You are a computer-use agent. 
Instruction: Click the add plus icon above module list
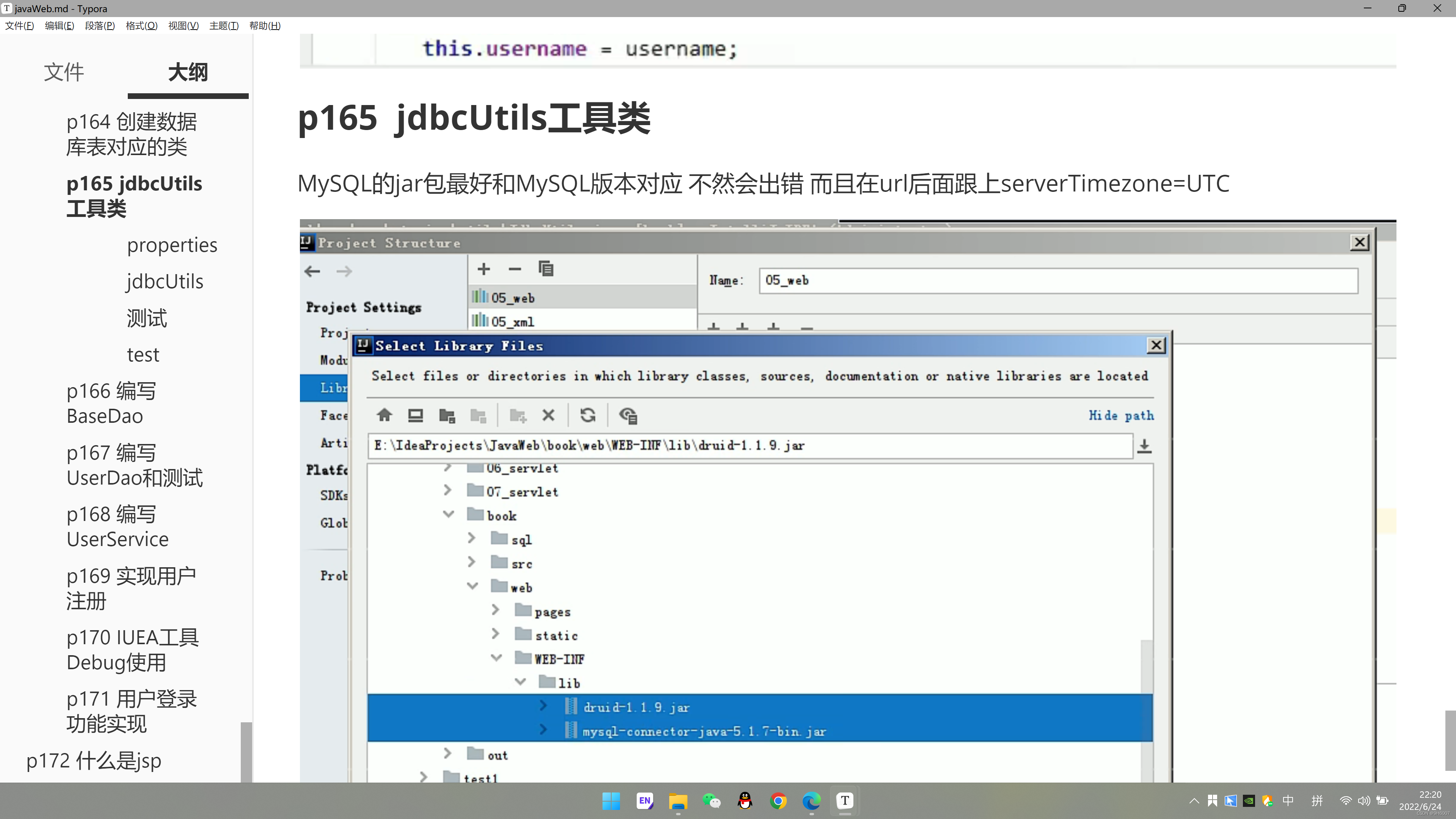pyautogui.click(x=483, y=269)
